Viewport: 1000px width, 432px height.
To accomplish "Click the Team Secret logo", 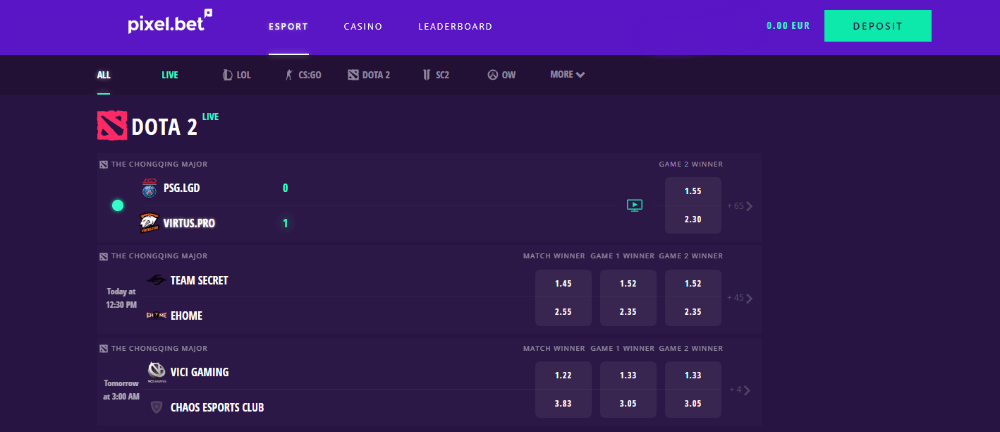I will pyautogui.click(x=156, y=280).
